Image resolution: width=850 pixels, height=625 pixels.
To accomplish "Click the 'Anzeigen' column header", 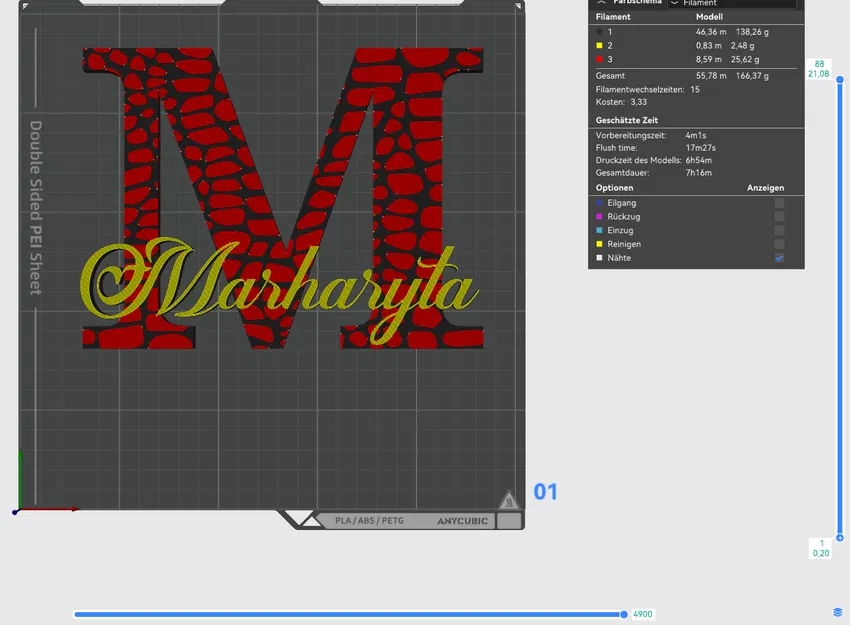I will (x=765, y=188).
